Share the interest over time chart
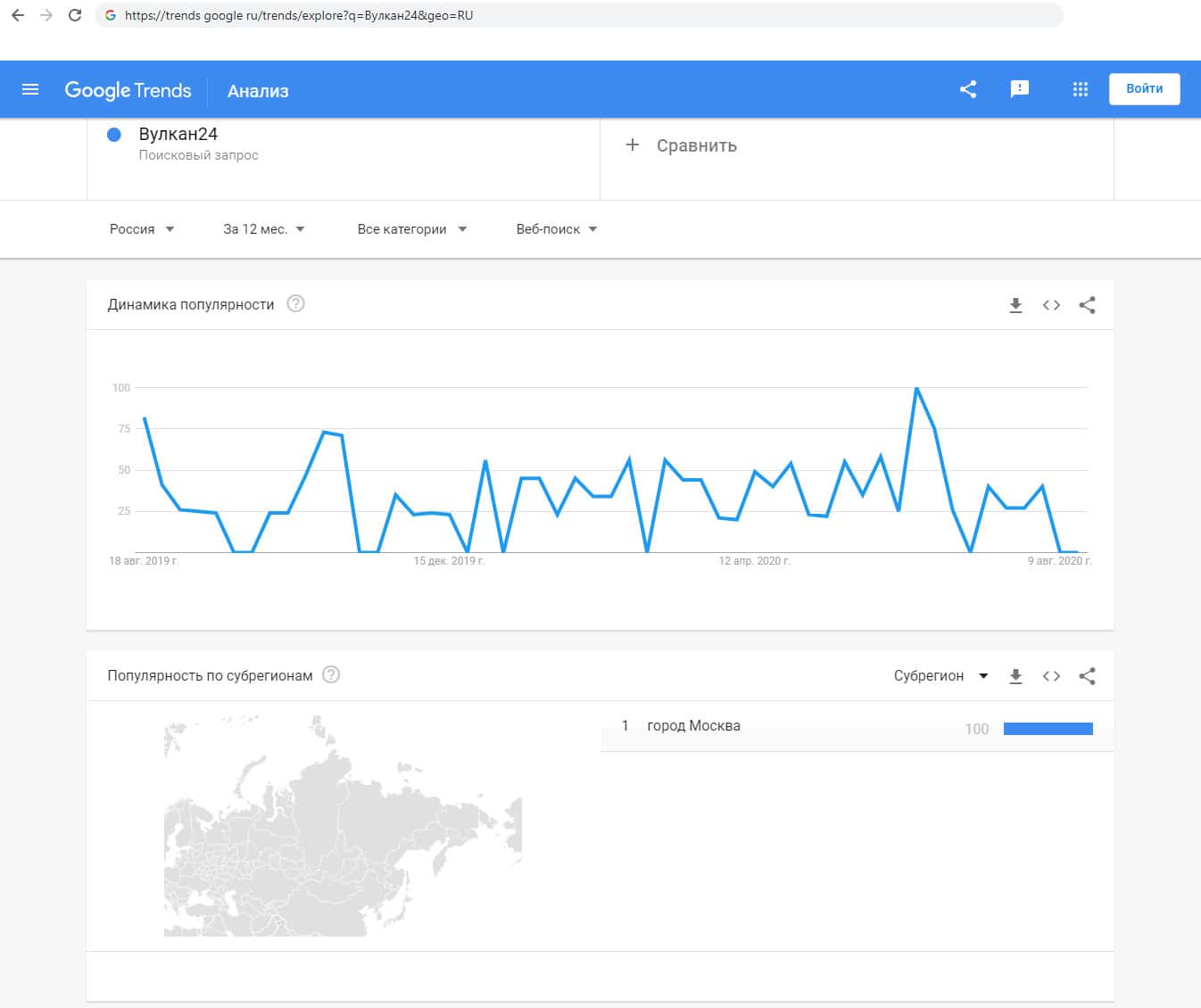 click(x=1087, y=305)
